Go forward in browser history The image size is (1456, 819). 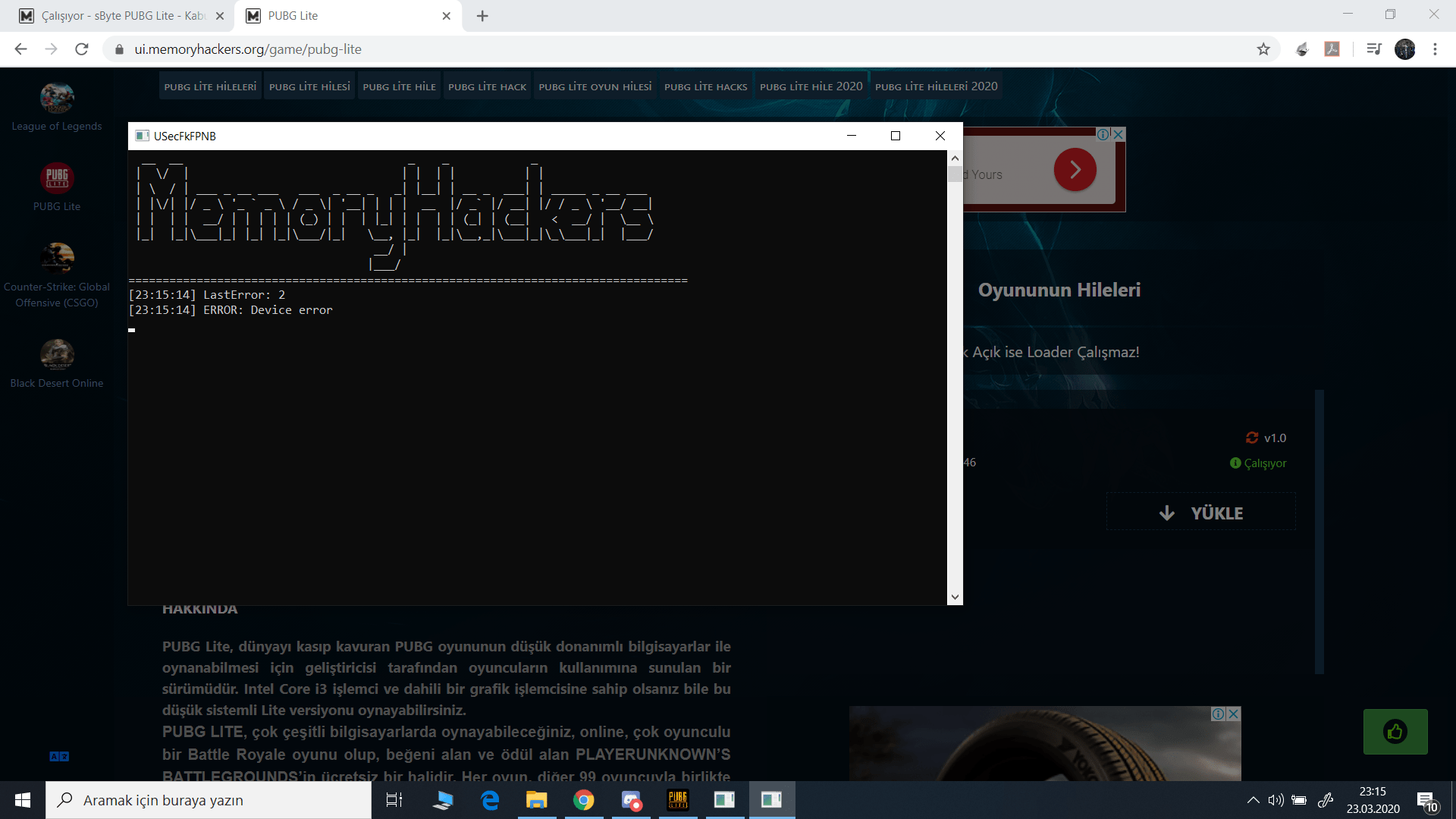[x=52, y=49]
